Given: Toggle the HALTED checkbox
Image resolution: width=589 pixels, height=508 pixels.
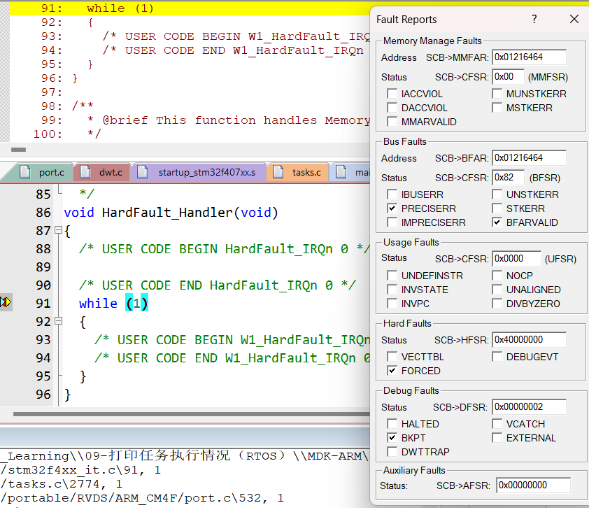Looking at the screenshot, I should click(392, 424).
